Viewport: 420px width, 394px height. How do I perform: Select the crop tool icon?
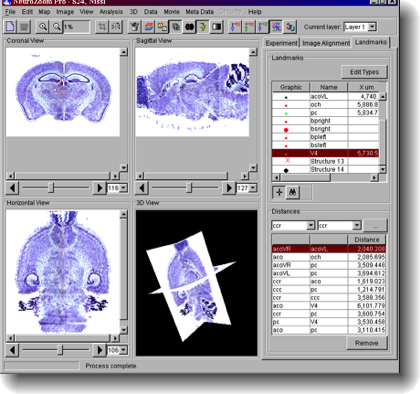coord(102,27)
